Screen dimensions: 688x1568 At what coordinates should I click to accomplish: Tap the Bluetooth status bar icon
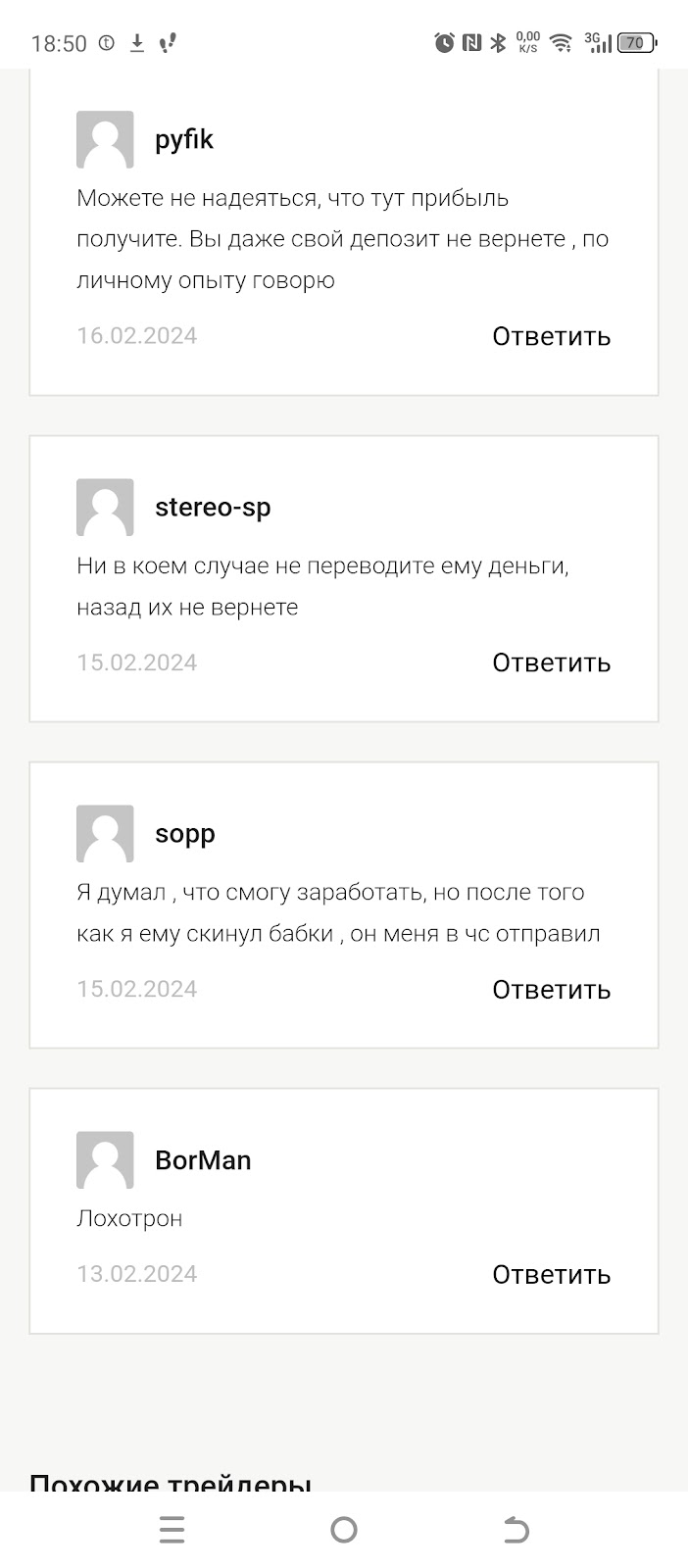[x=498, y=42]
